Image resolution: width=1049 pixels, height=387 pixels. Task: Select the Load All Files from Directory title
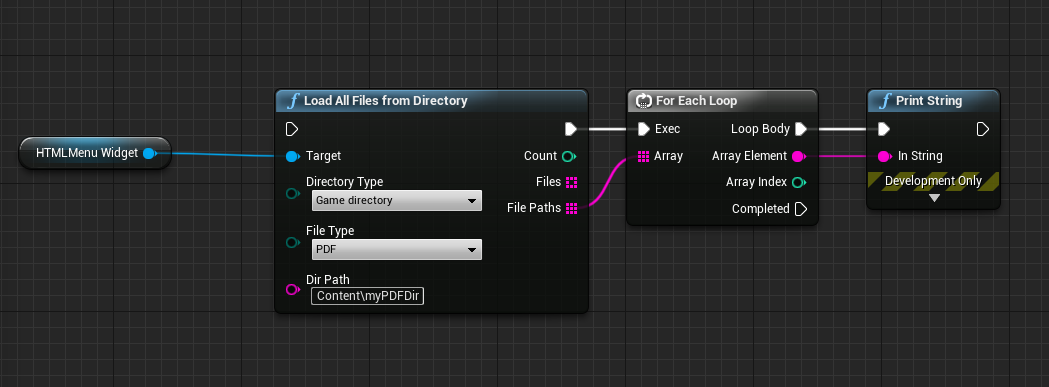pyautogui.click(x=385, y=101)
